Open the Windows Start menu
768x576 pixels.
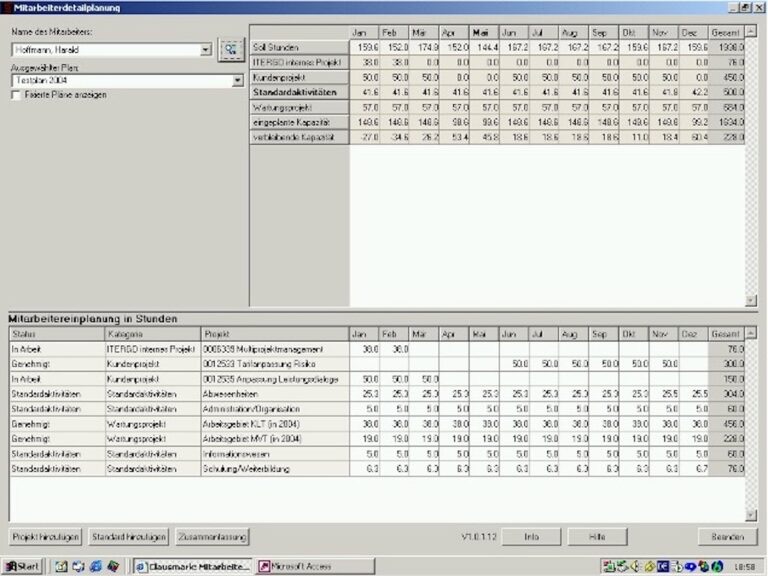[x=22, y=566]
